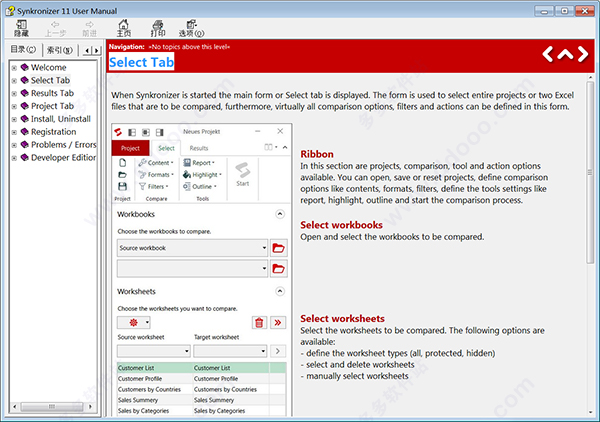600x422 pixels.
Task: Click the Forward (前进) toolbar icon
Action: (x=89, y=28)
